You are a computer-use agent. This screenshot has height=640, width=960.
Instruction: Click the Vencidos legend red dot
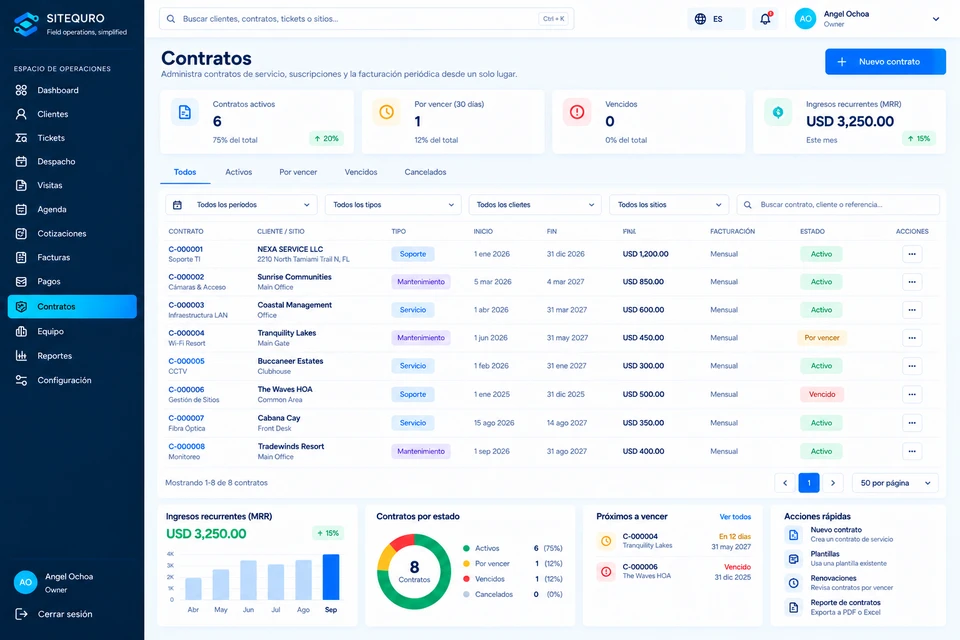[x=467, y=579]
